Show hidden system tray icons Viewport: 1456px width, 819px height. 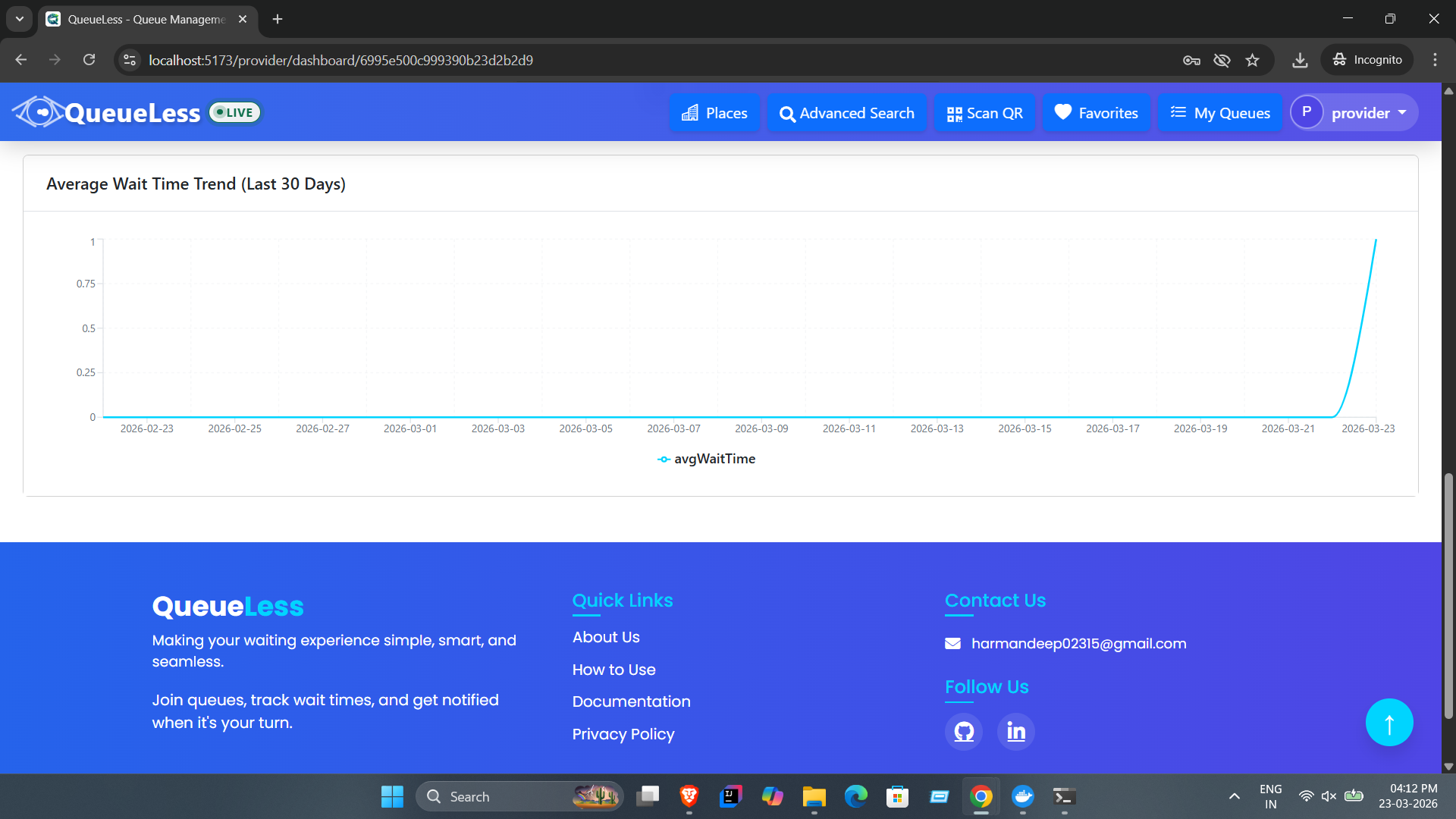point(1235,797)
